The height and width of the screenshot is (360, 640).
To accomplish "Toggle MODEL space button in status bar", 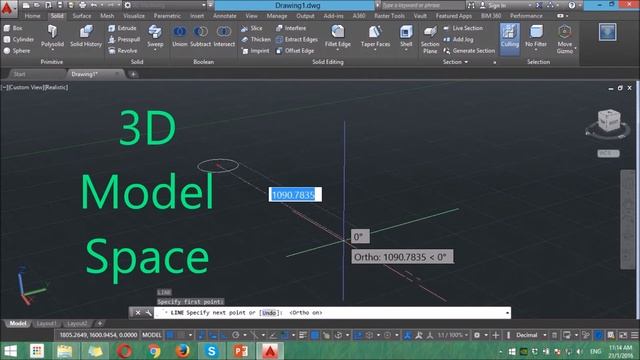I will pos(151,335).
